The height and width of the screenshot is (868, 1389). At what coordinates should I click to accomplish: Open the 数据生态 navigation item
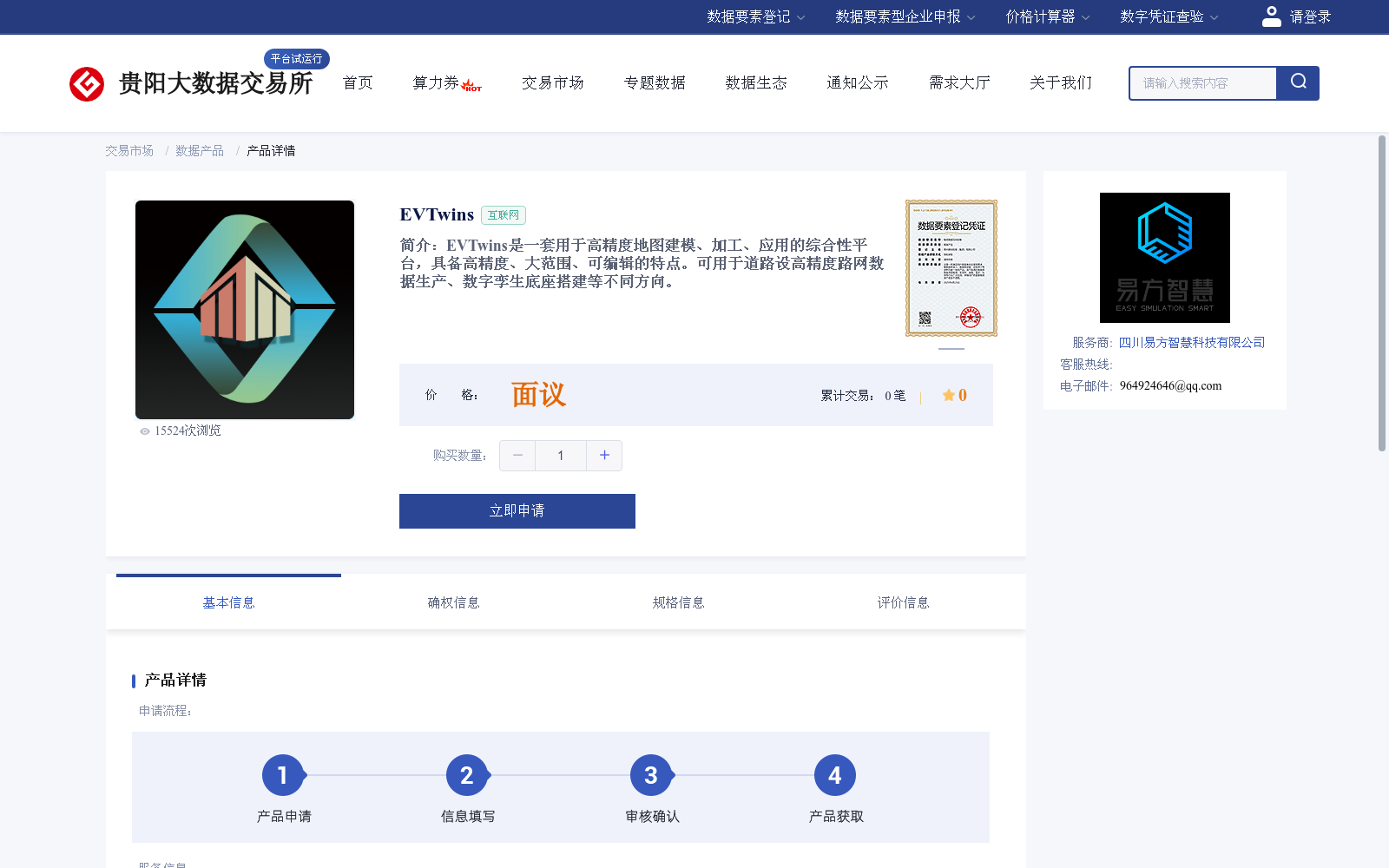click(756, 82)
